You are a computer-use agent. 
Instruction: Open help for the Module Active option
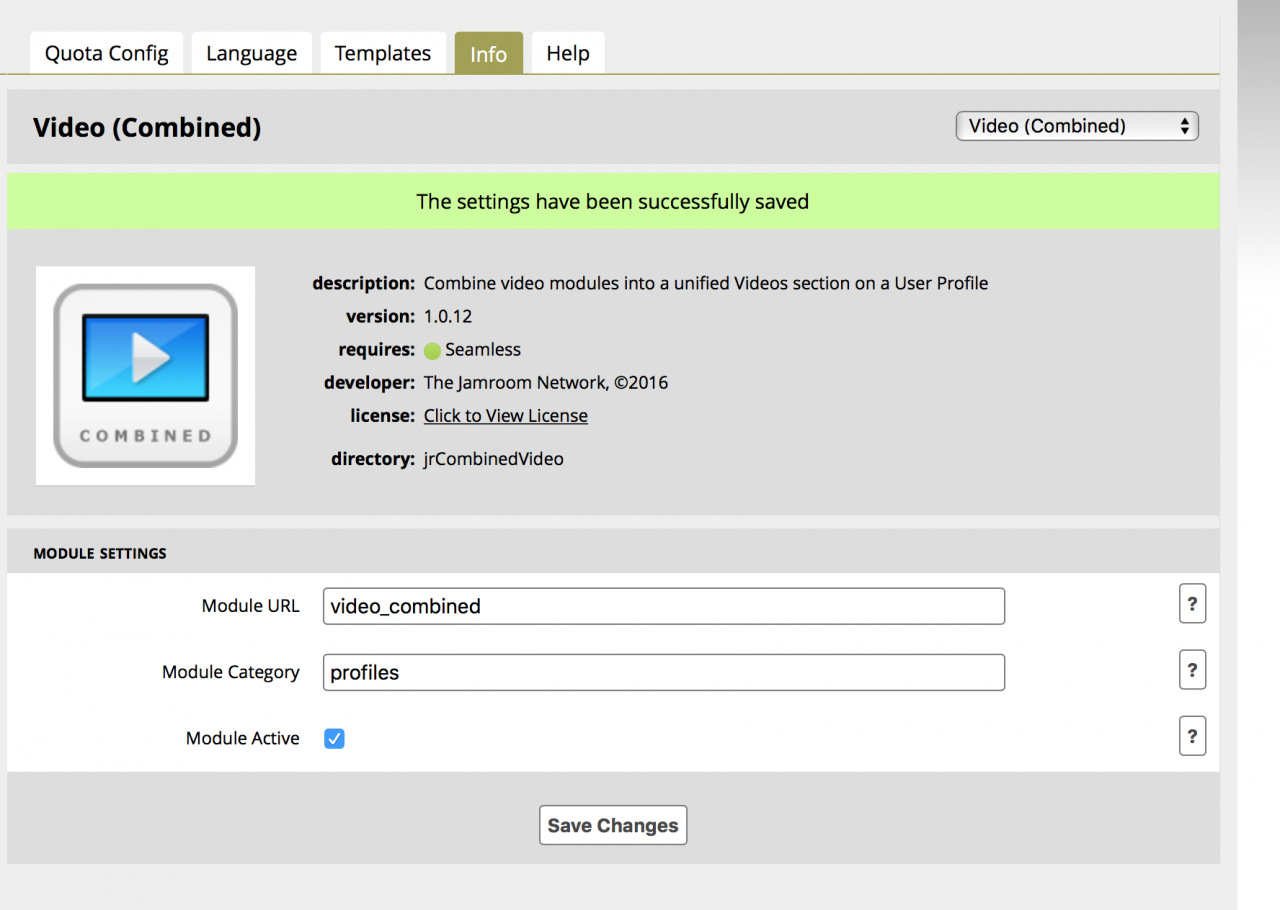[x=1192, y=737]
